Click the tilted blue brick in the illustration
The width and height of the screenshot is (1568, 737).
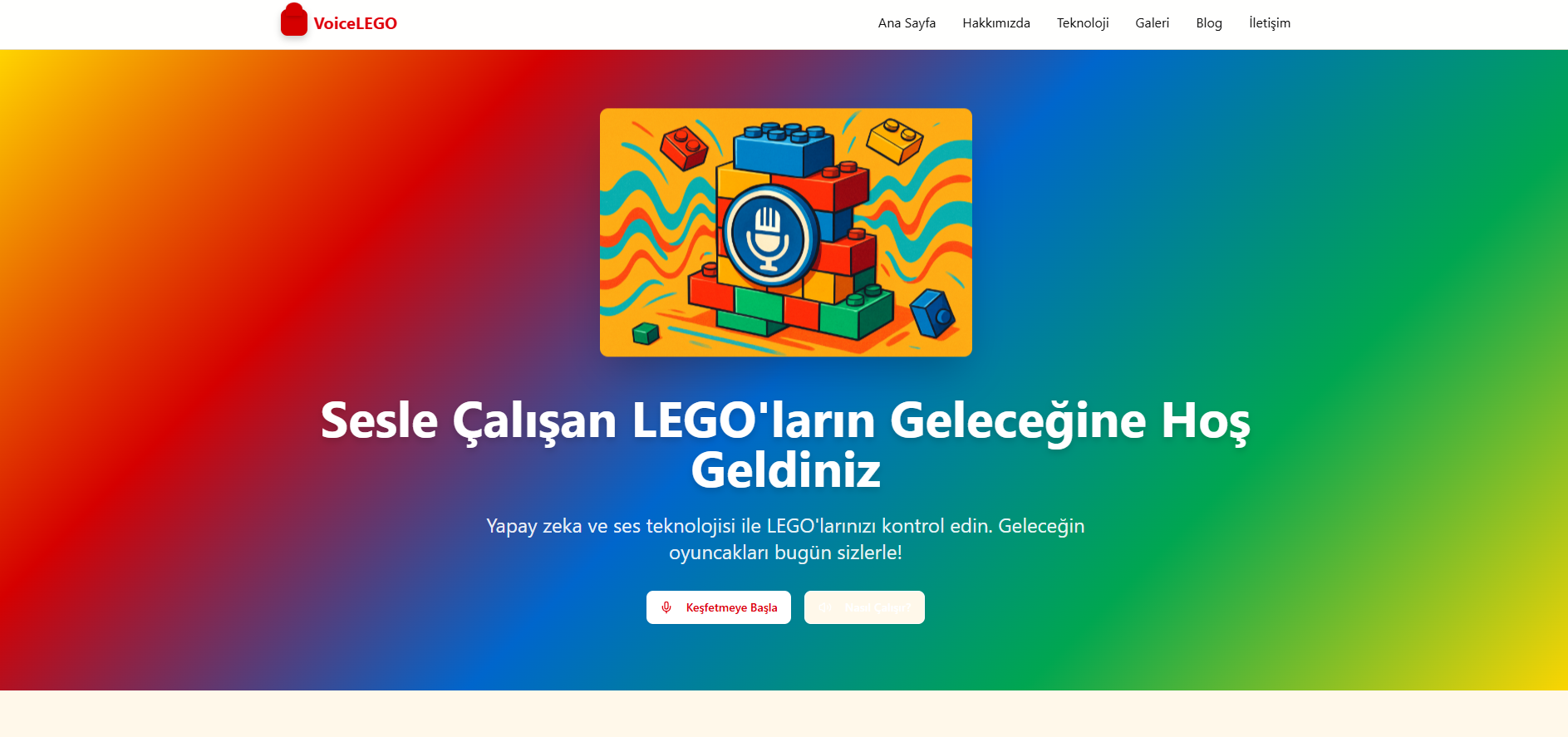pyautogui.click(x=932, y=313)
